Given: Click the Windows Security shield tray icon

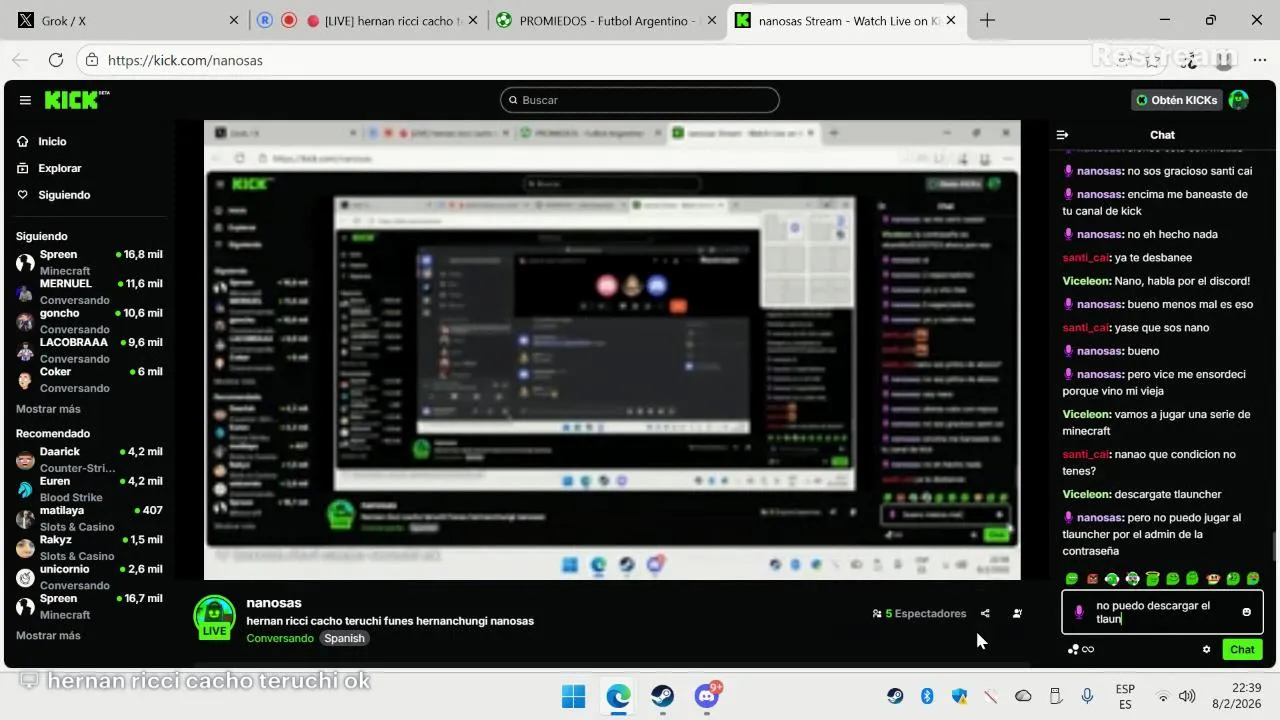Looking at the screenshot, I should (959, 696).
